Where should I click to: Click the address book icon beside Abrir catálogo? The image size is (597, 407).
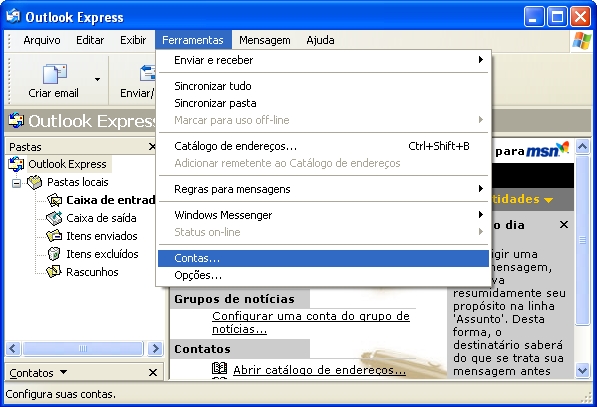pyautogui.click(x=219, y=369)
